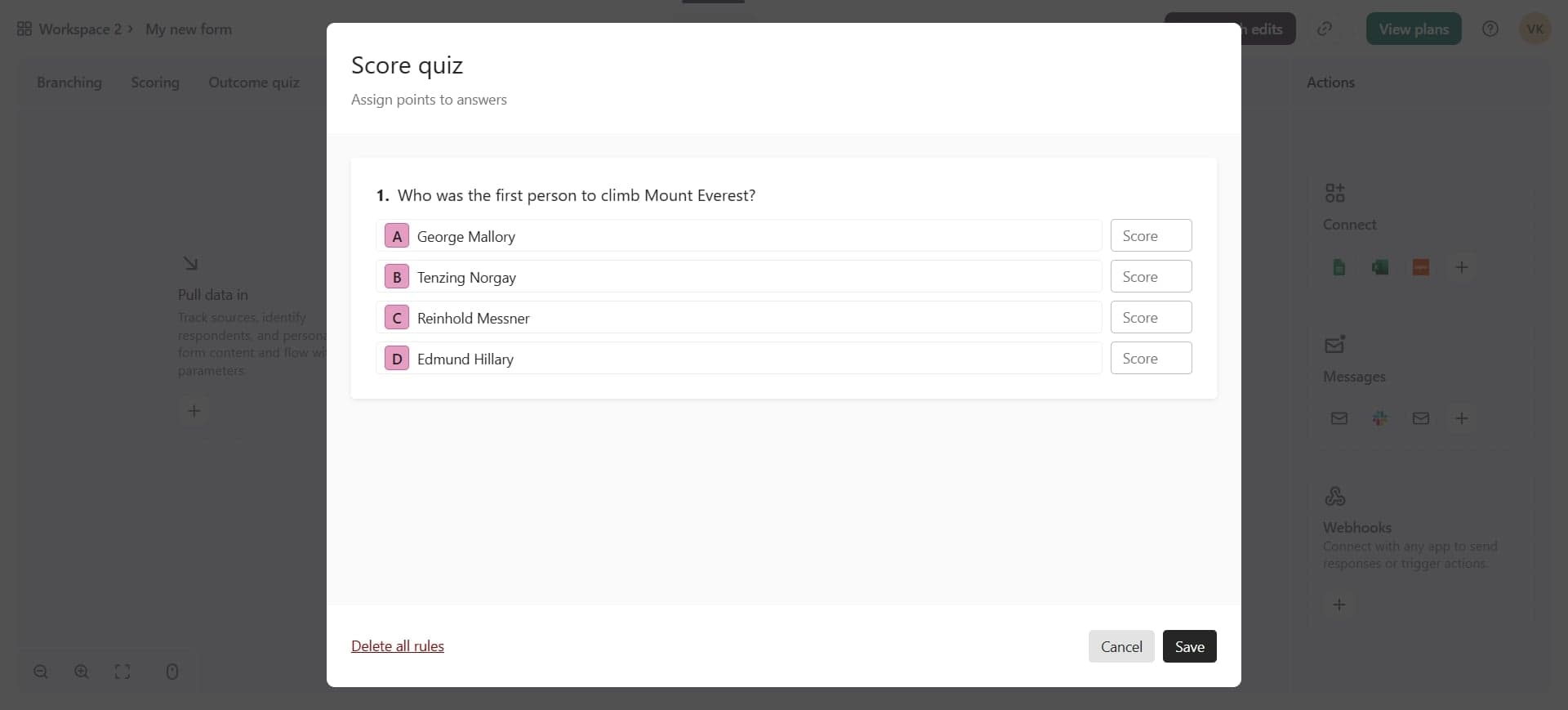Save the score quiz rules
1568x710 pixels.
1189,646
